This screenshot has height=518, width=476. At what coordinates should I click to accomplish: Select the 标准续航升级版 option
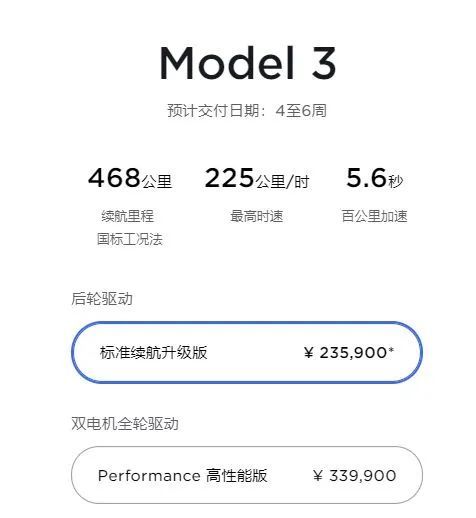247,352
